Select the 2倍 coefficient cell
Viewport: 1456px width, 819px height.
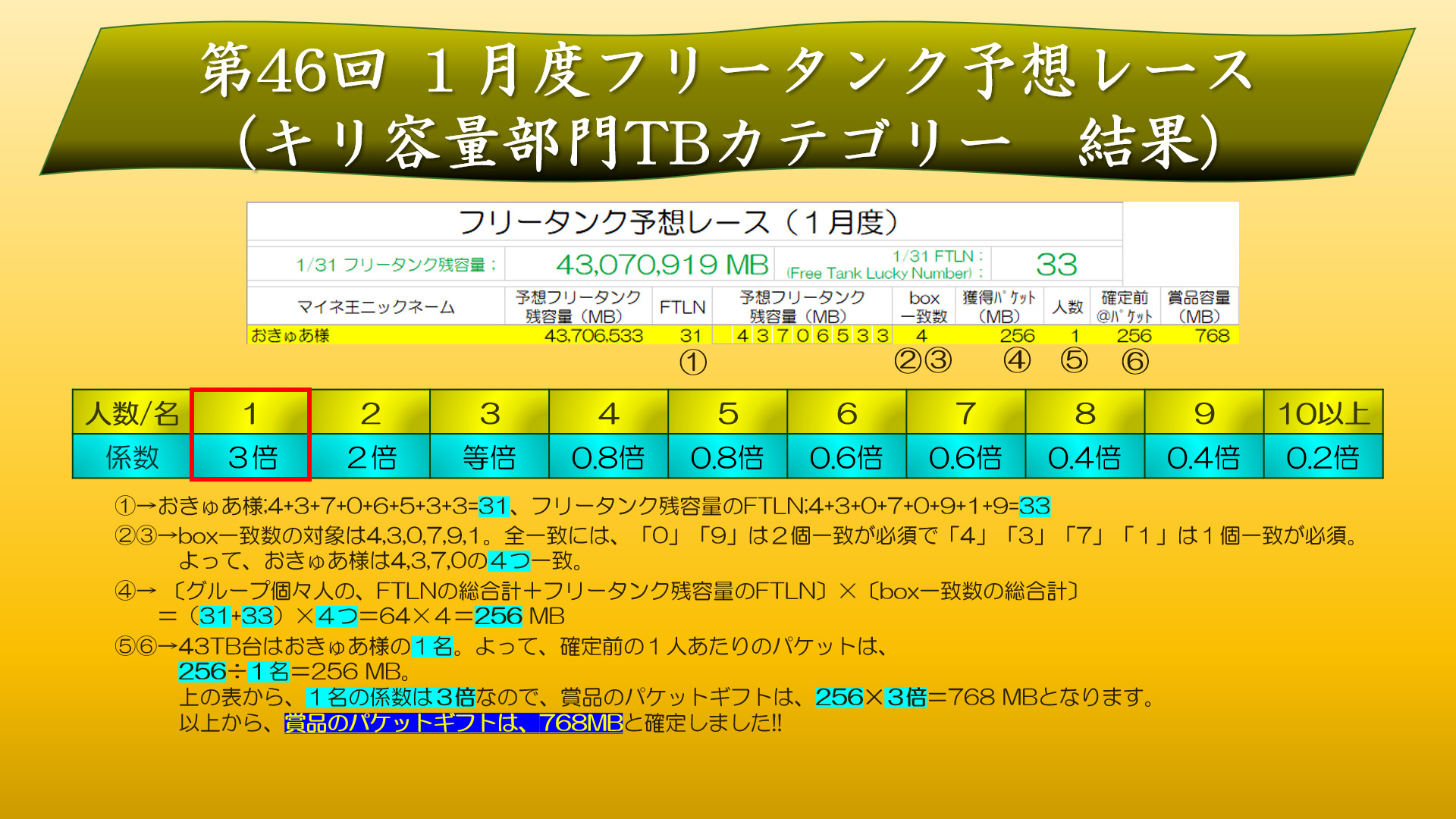[371, 457]
